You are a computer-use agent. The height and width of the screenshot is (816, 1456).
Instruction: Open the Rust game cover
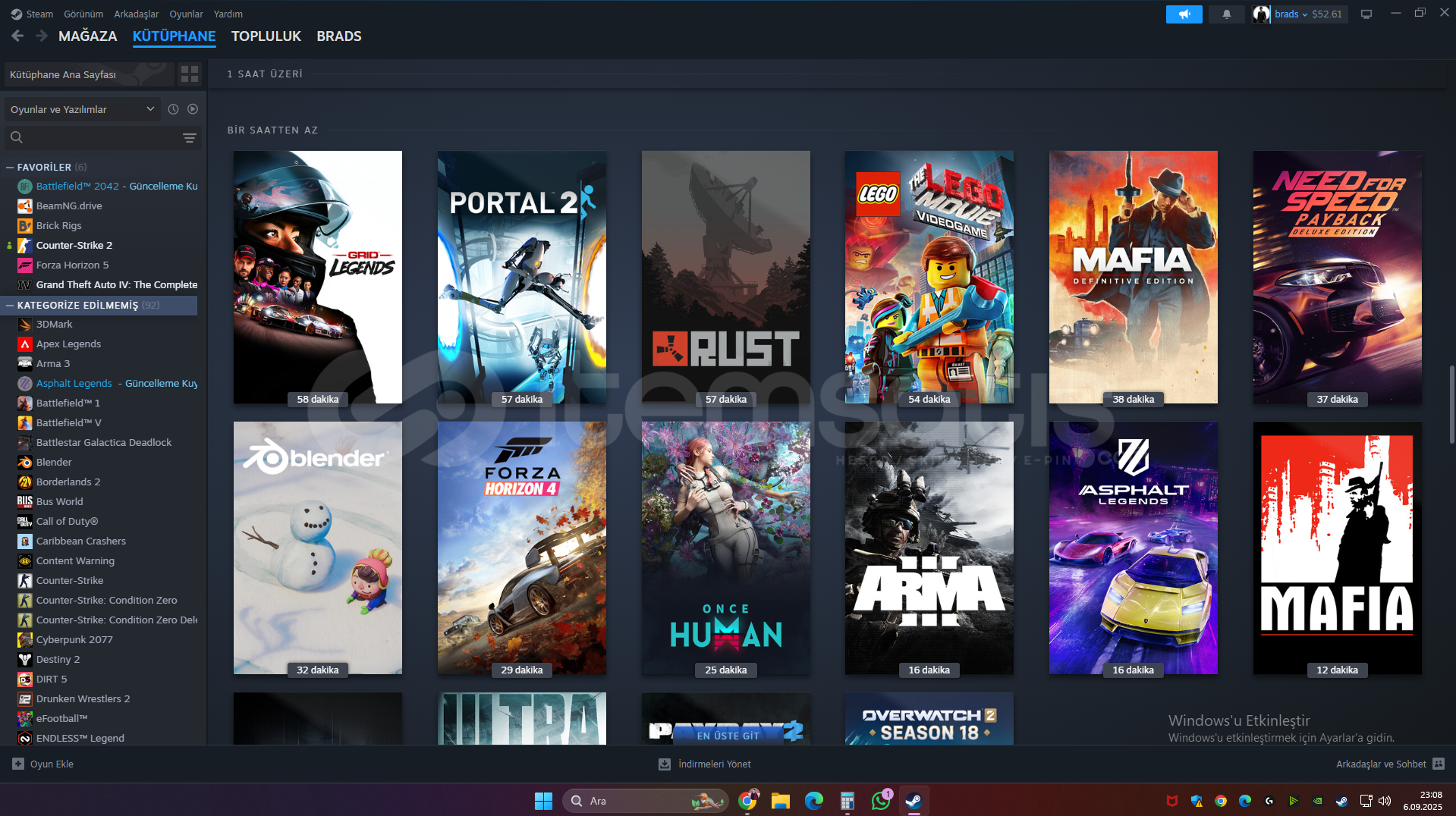(x=726, y=277)
